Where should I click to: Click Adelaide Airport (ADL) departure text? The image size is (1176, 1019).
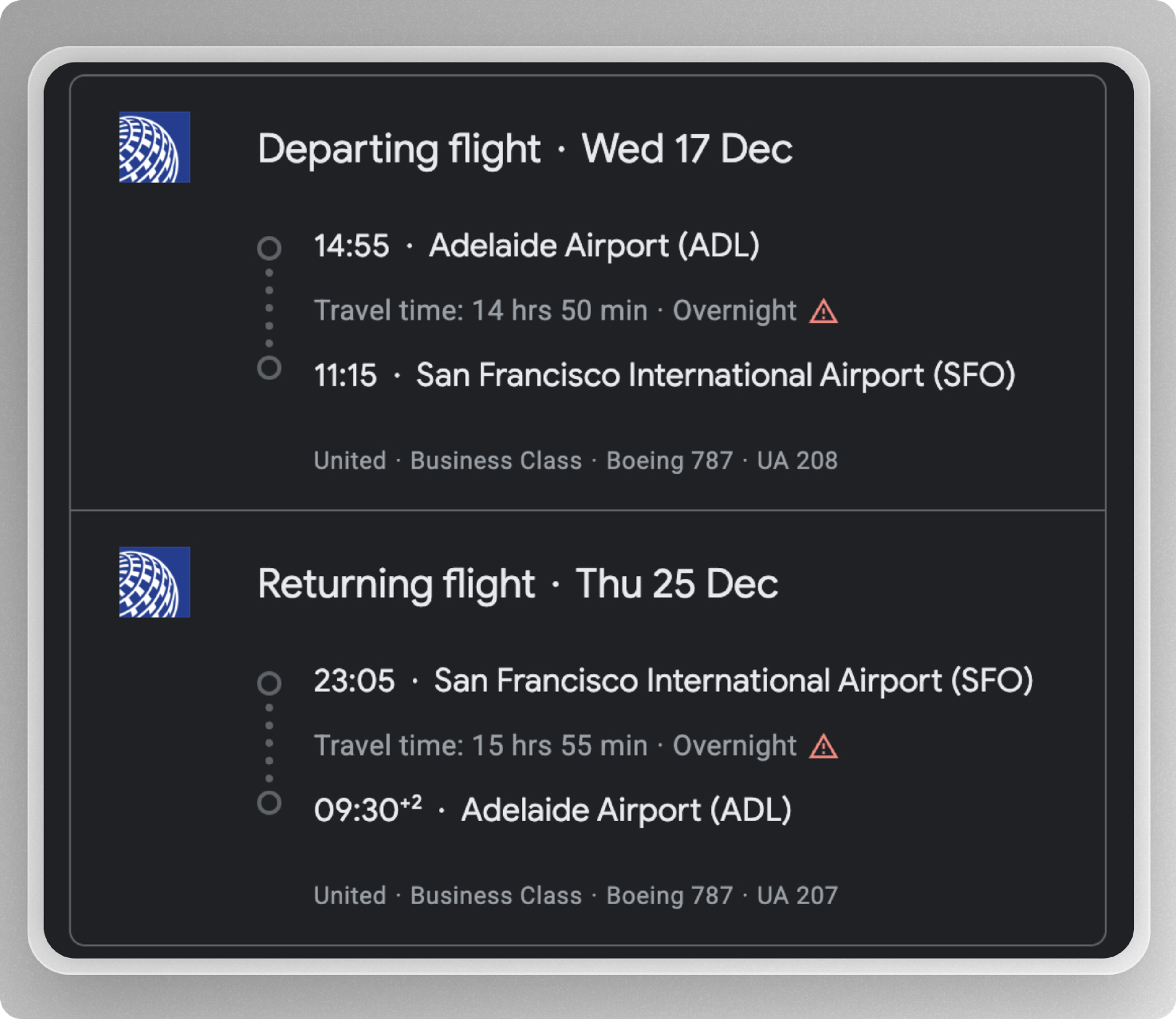594,246
